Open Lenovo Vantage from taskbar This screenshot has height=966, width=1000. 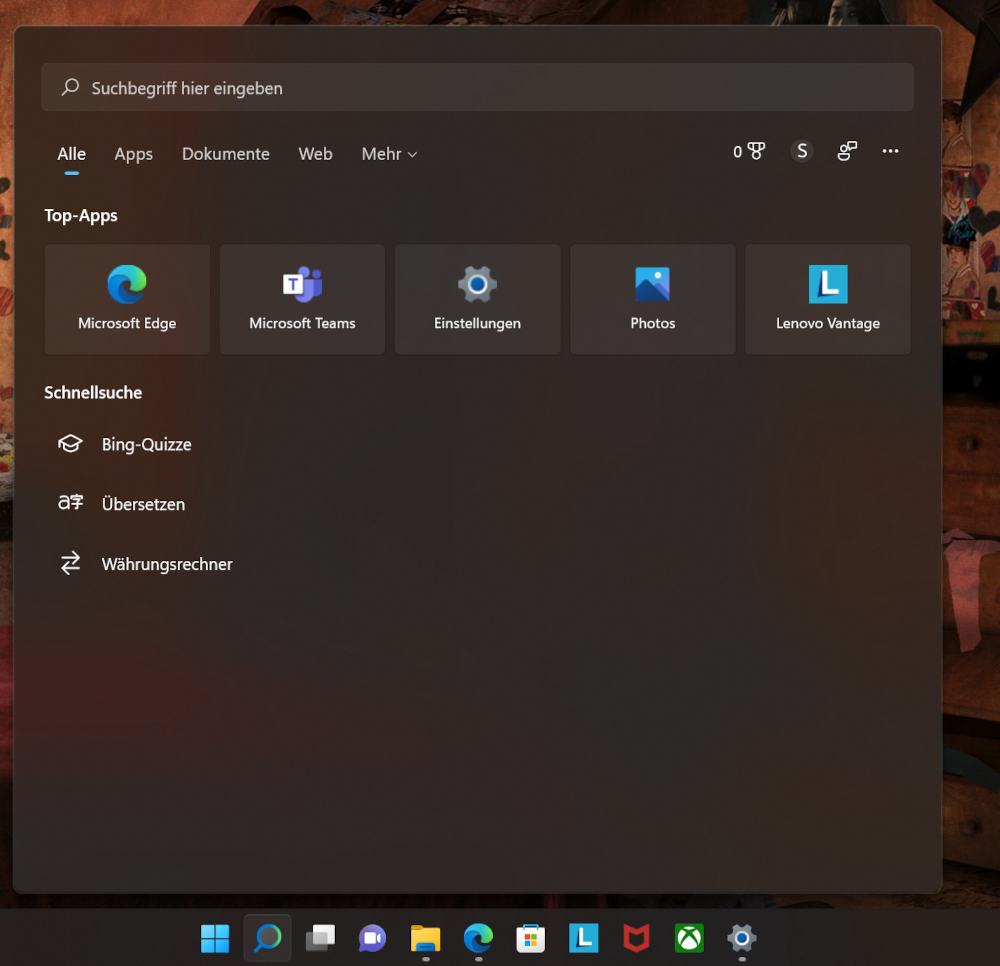pyautogui.click(x=584, y=938)
